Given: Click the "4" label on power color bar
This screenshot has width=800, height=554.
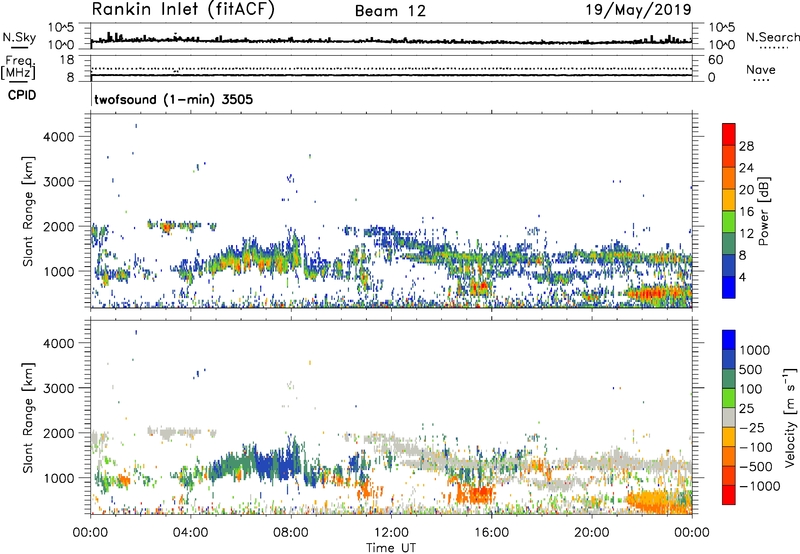Looking at the screenshot, I should click(x=743, y=277).
